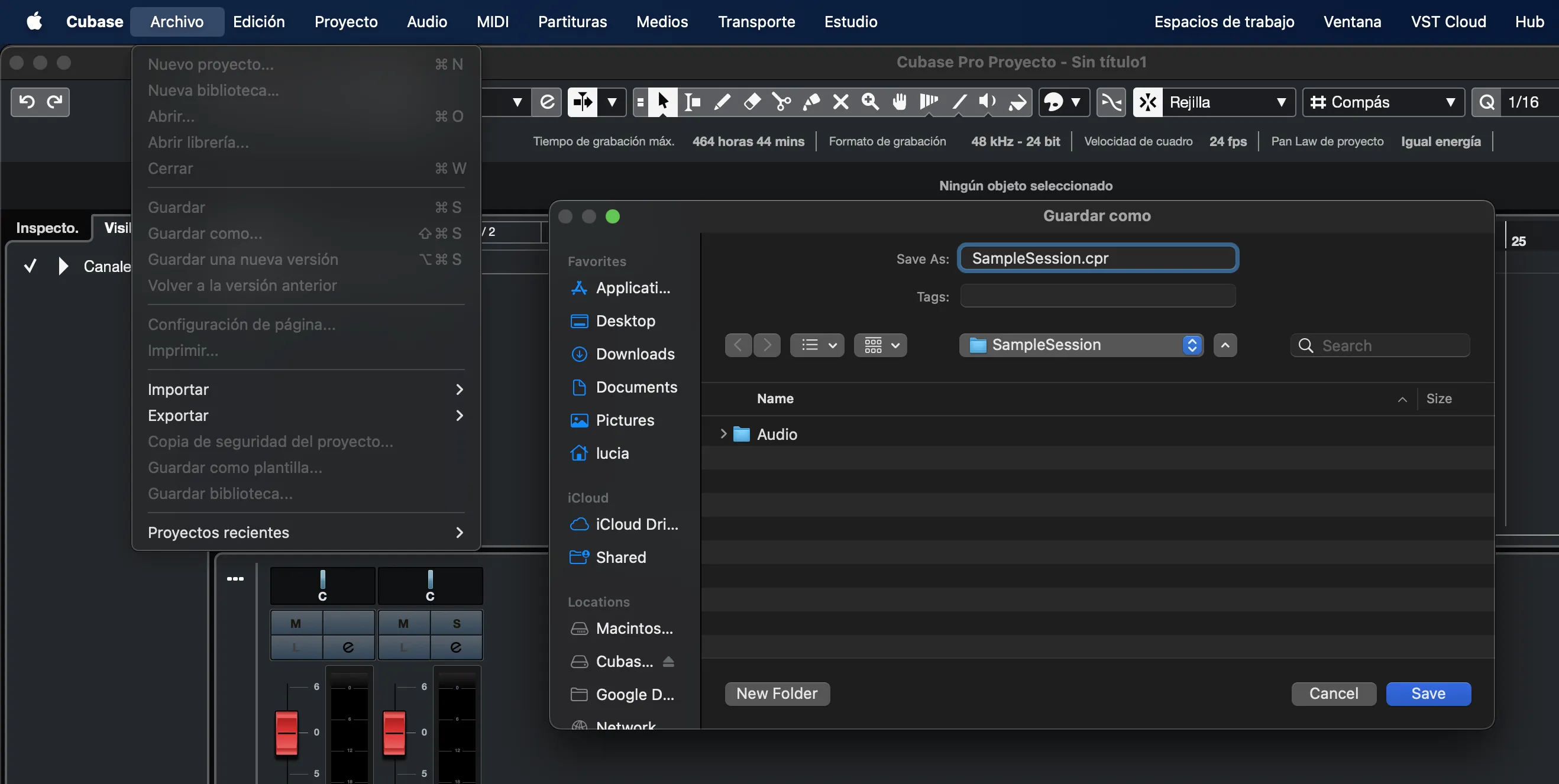This screenshot has width=1559, height=784.
Task: Collapse the save dialog with chevron button
Action: pyautogui.click(x=1225, y=345)
